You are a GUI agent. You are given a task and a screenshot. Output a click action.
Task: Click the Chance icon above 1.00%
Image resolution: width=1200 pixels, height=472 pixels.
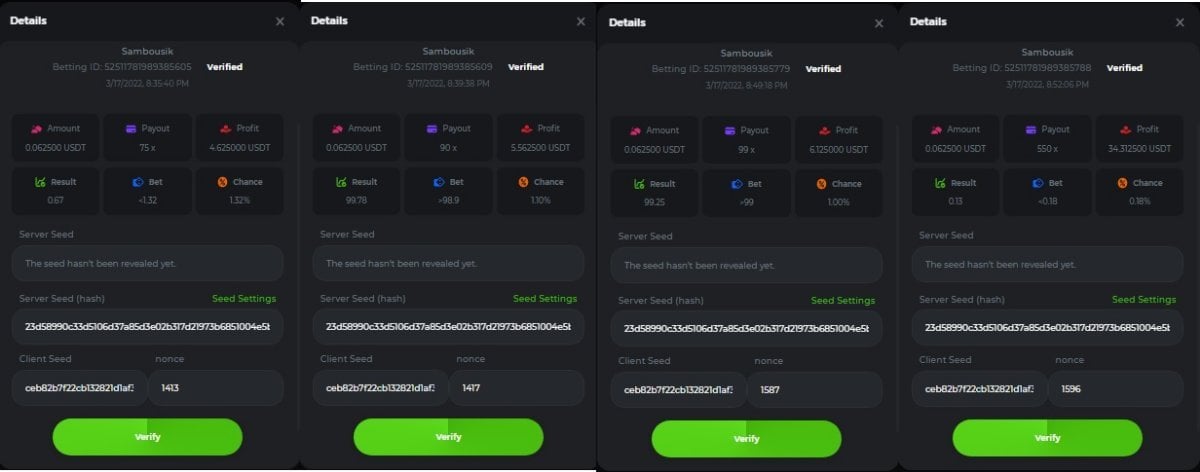coord(821,184)
